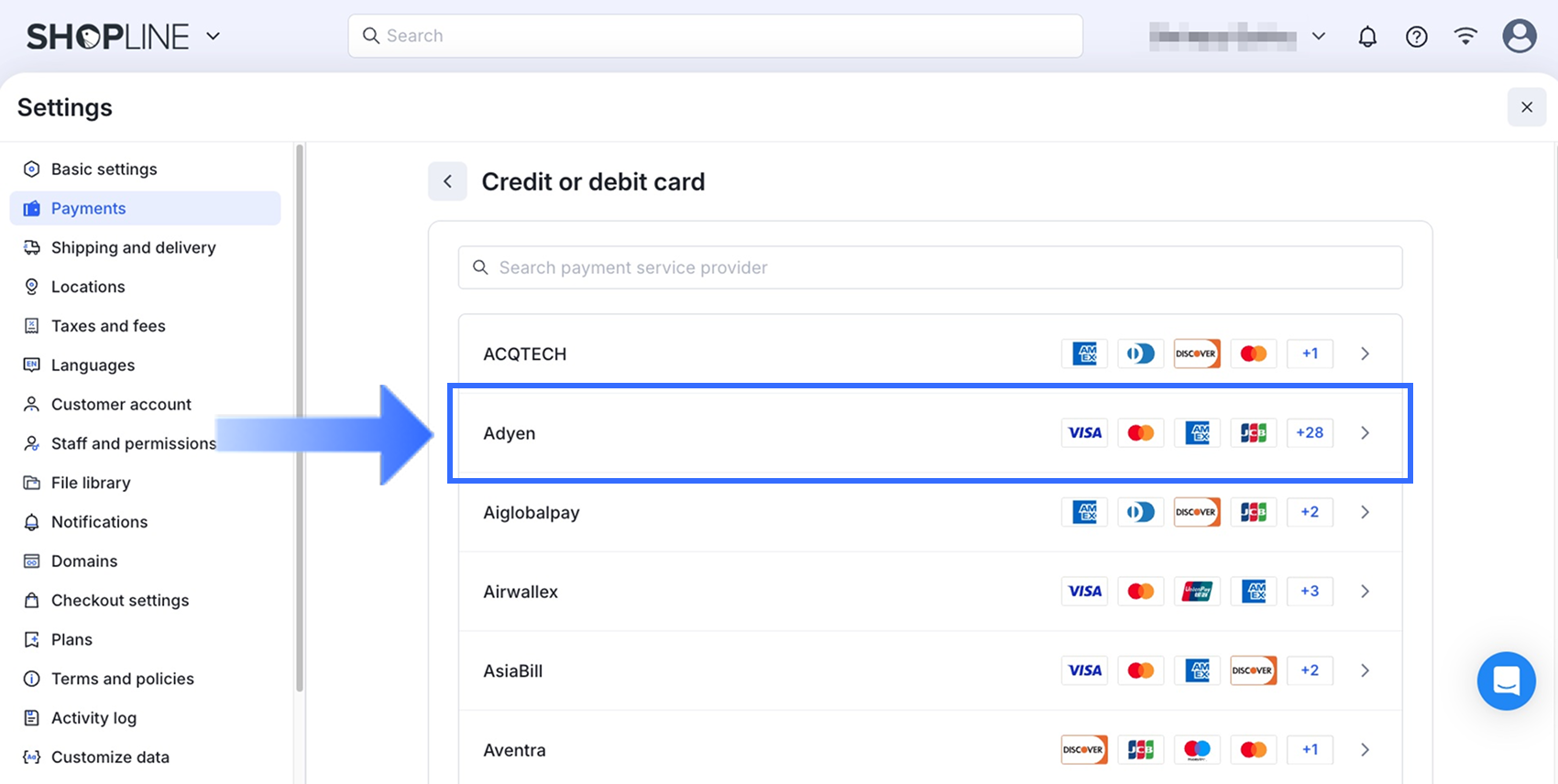The image size is (1558, 784).
Task: Click the +28 badge for Adyen
Action: (x=1310, y=433)
